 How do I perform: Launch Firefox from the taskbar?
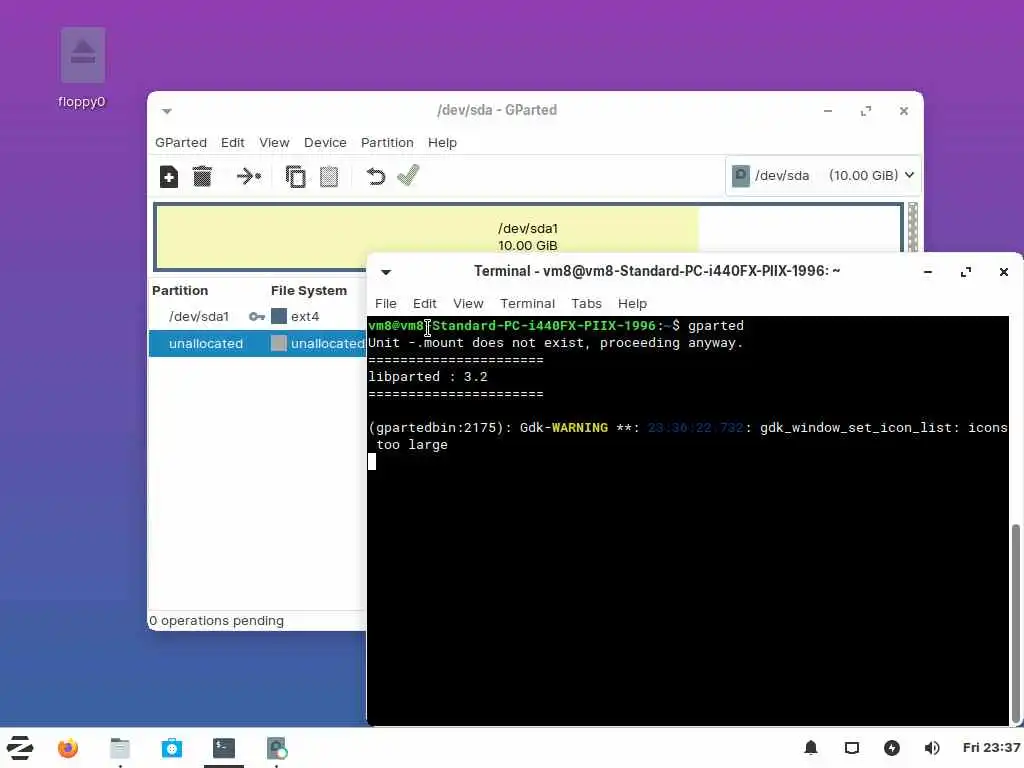(x=68, y=748)
